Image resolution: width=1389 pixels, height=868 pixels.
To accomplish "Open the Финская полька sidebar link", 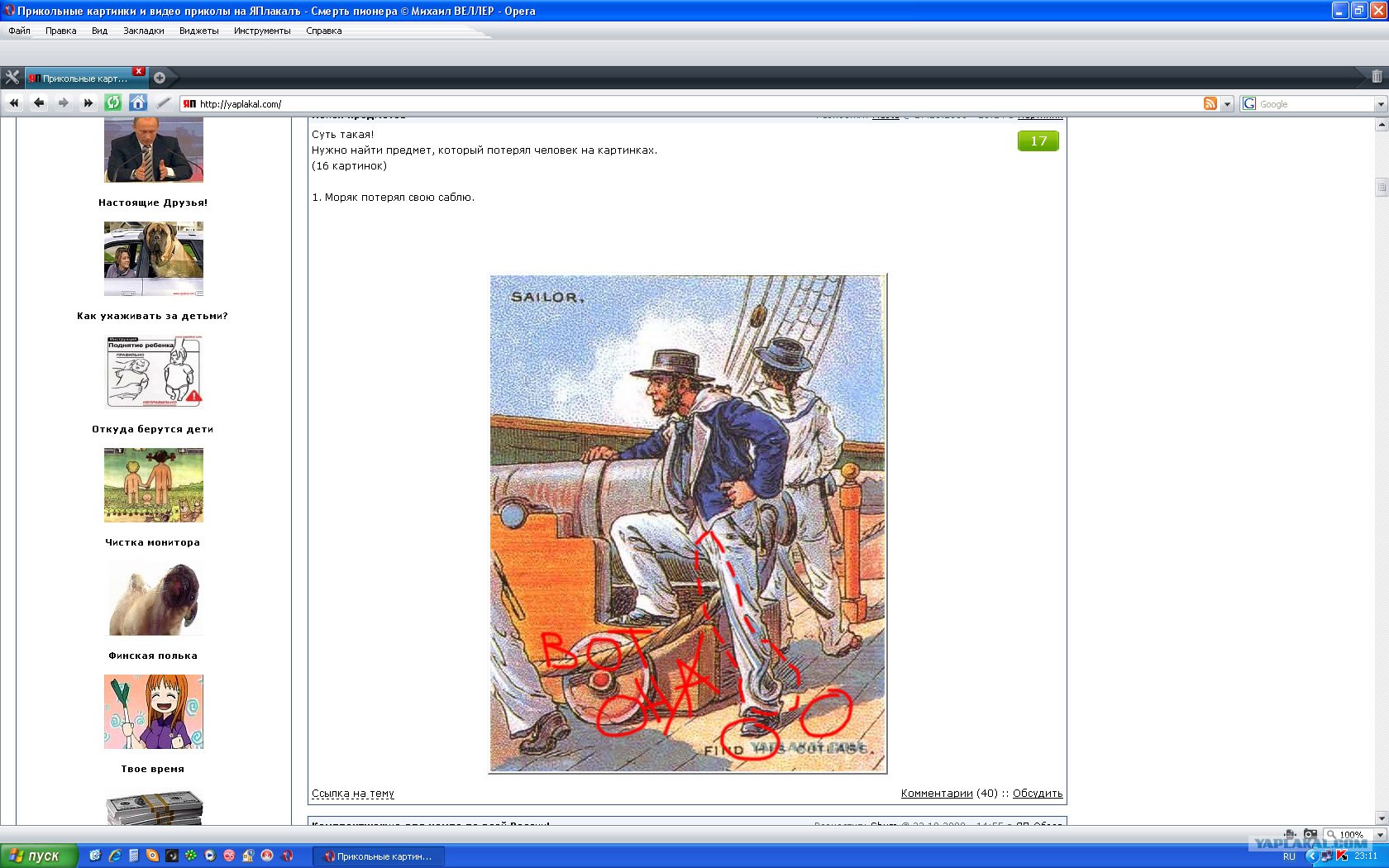I will coord(153,656).
